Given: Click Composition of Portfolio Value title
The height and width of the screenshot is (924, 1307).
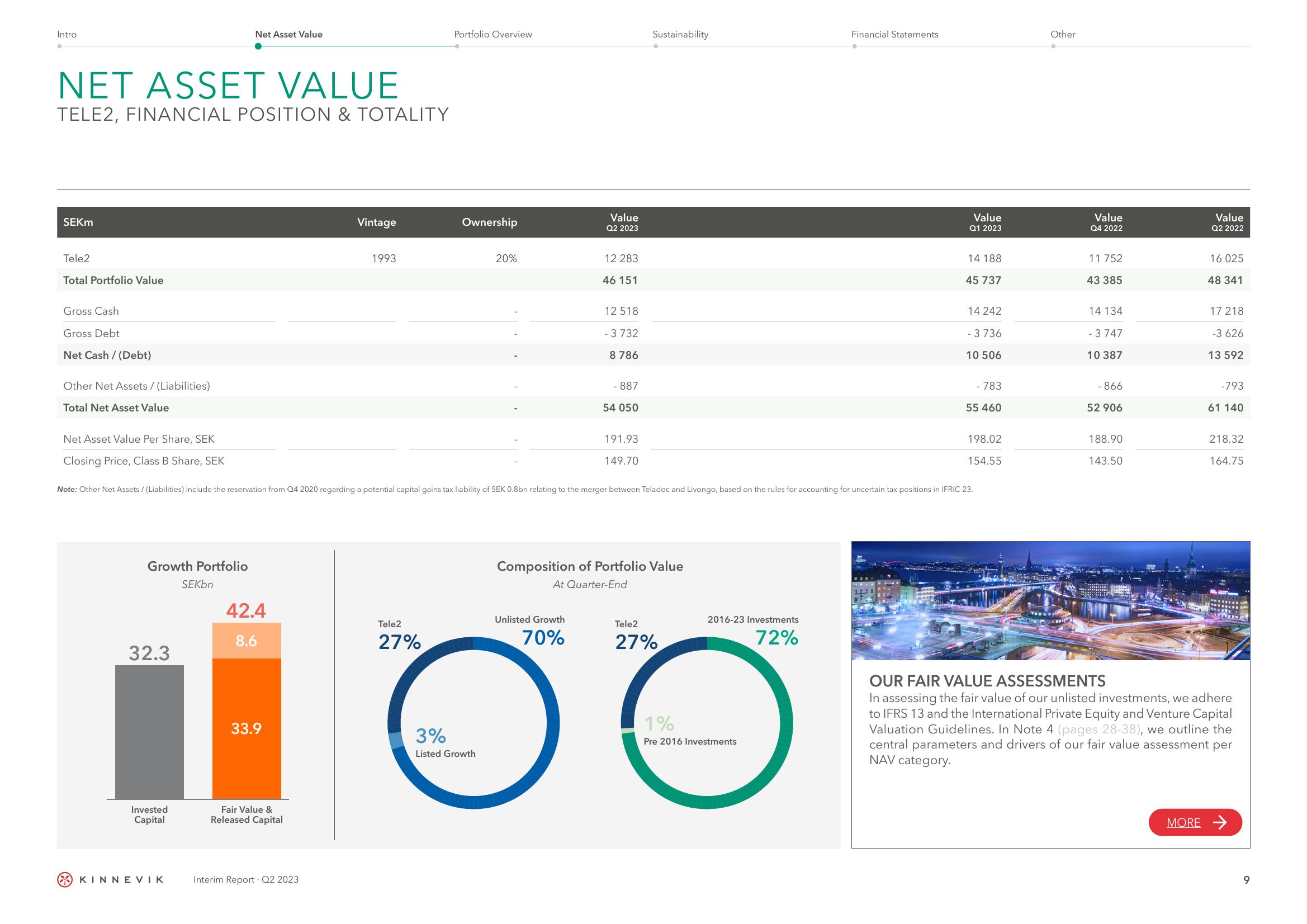Looking at the screenshot, I should (590, 566).
